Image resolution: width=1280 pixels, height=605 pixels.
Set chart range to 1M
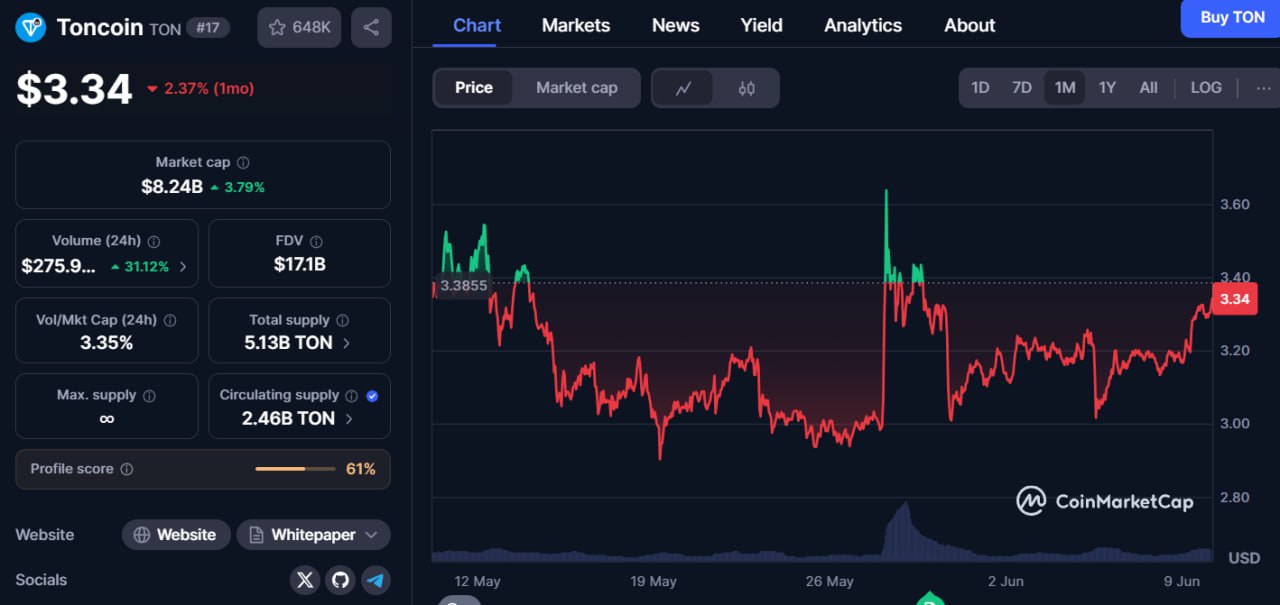(x=1065, y=88)
